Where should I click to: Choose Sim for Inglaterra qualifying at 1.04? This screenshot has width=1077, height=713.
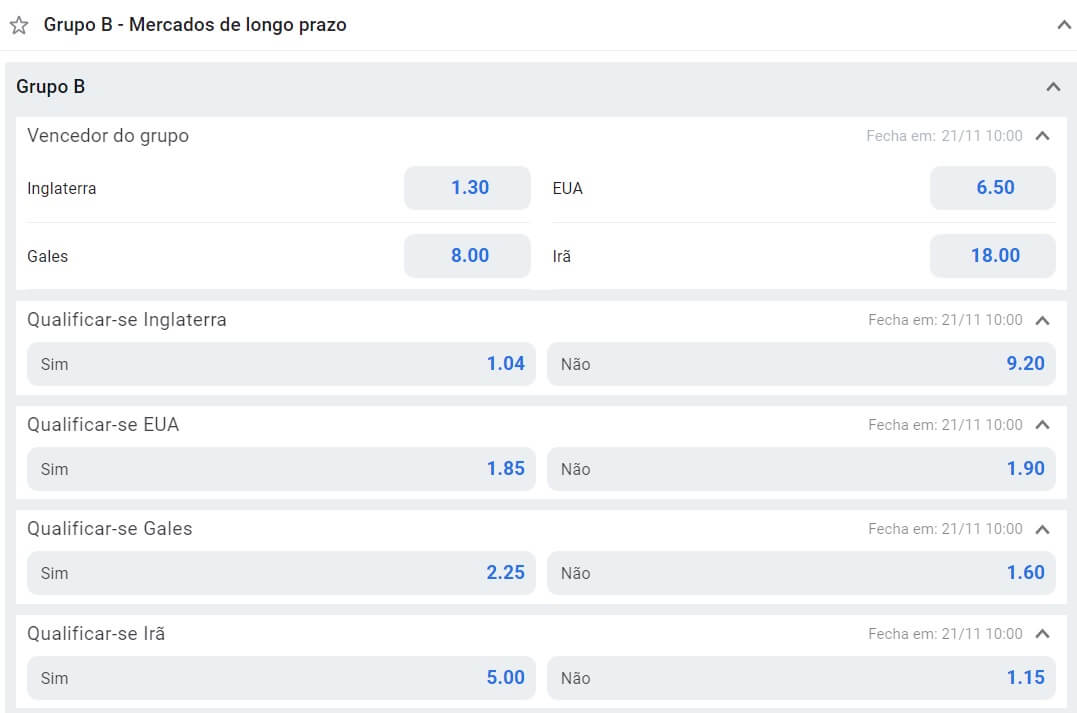281,364
